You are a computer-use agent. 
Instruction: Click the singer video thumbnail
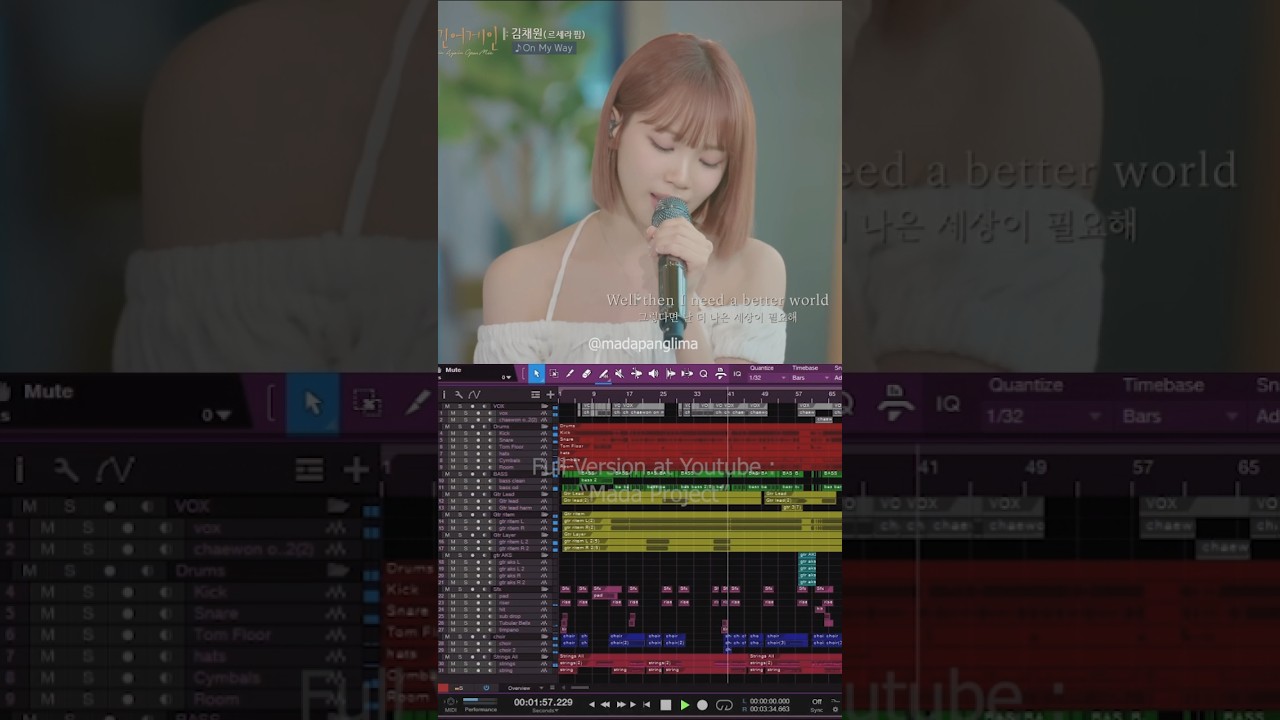click(x=640, y=182)
